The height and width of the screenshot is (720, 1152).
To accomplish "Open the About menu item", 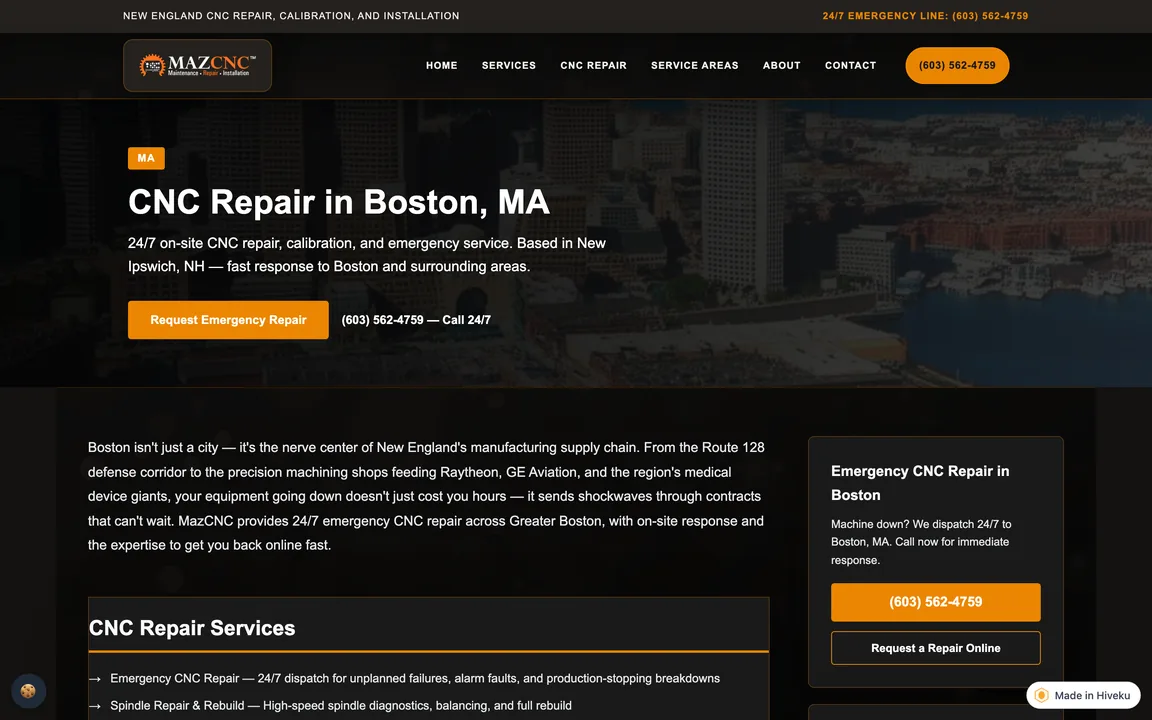I will click(782, 65).
